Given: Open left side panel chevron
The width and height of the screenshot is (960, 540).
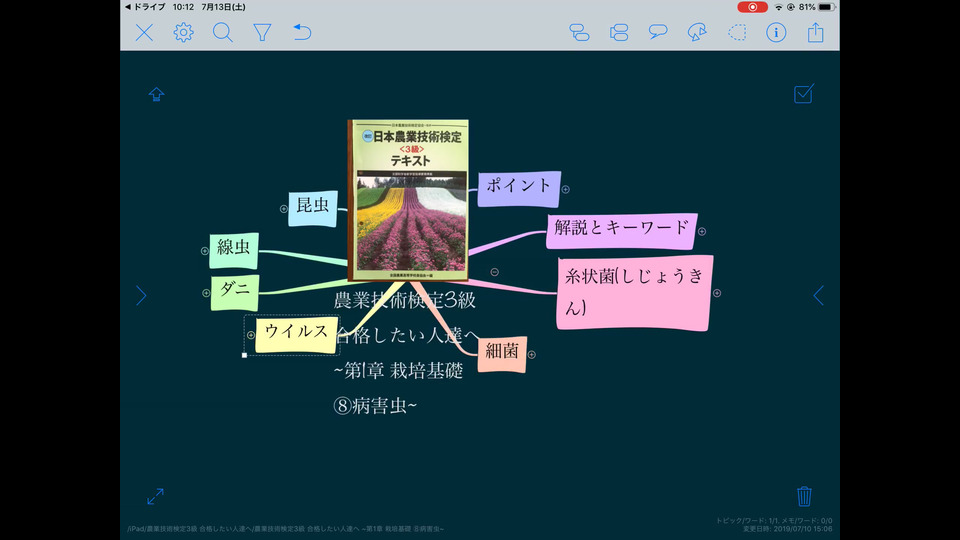Looking at the screenshot, I should coord(141,296).
